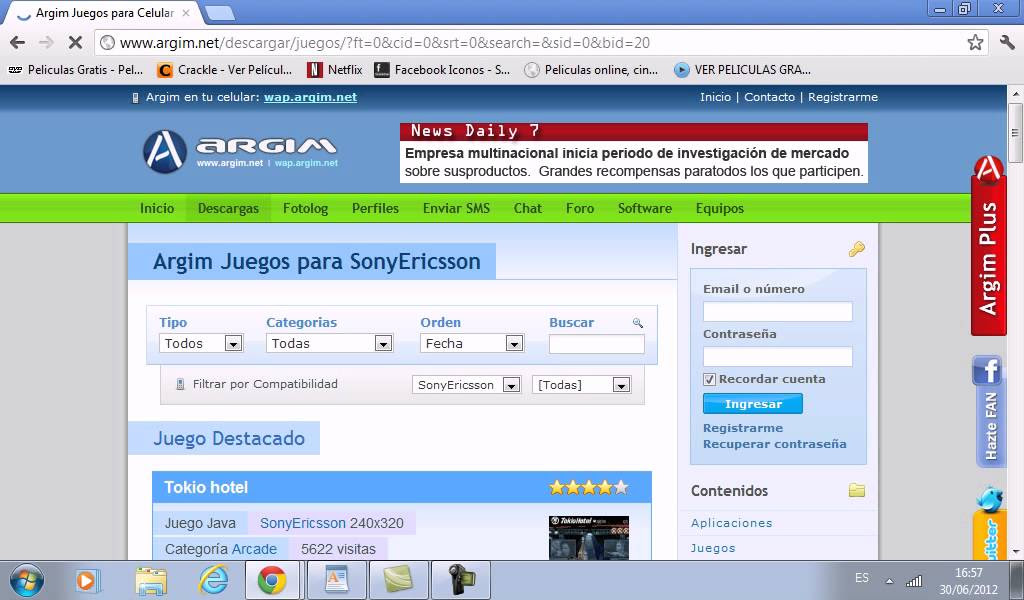The image size is (1024, 600).
Task: Open the Facebook Iconos bookmark
Action: click(442, 70)
